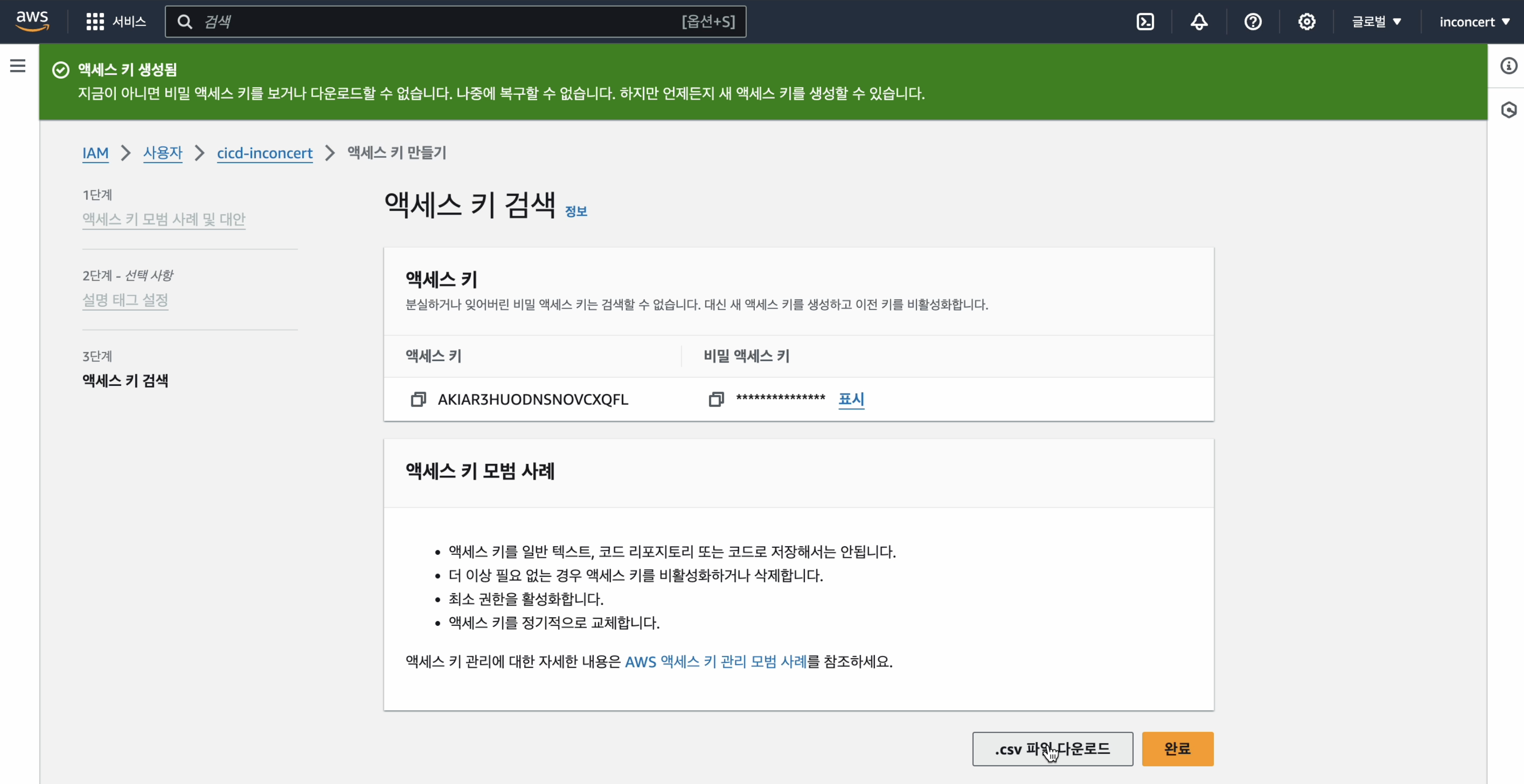This screenshot has width=1524, height=784.
Task: Open the services grid icon
Action: [x=95, y=21]
